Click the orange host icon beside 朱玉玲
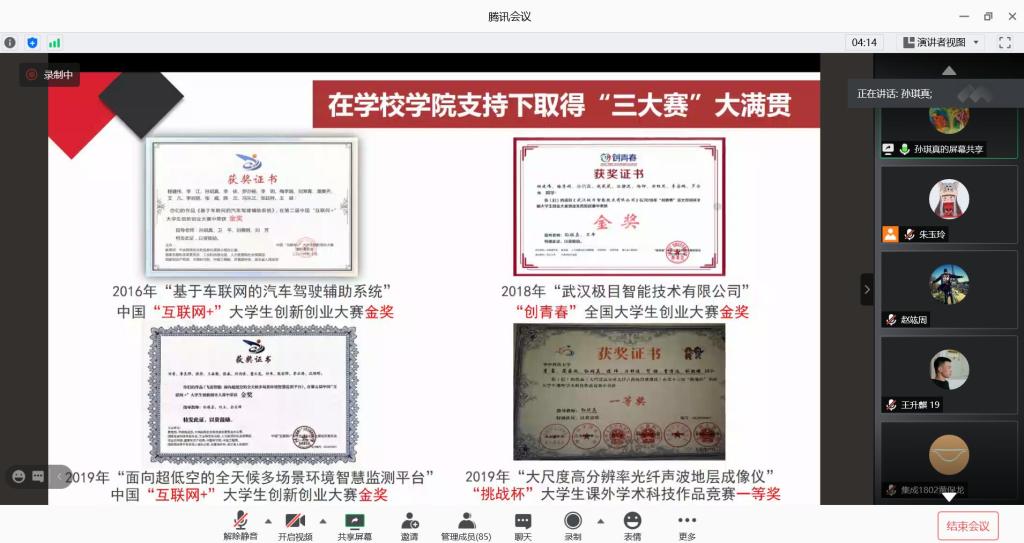The image size is (1024, 543). (890, 234)
